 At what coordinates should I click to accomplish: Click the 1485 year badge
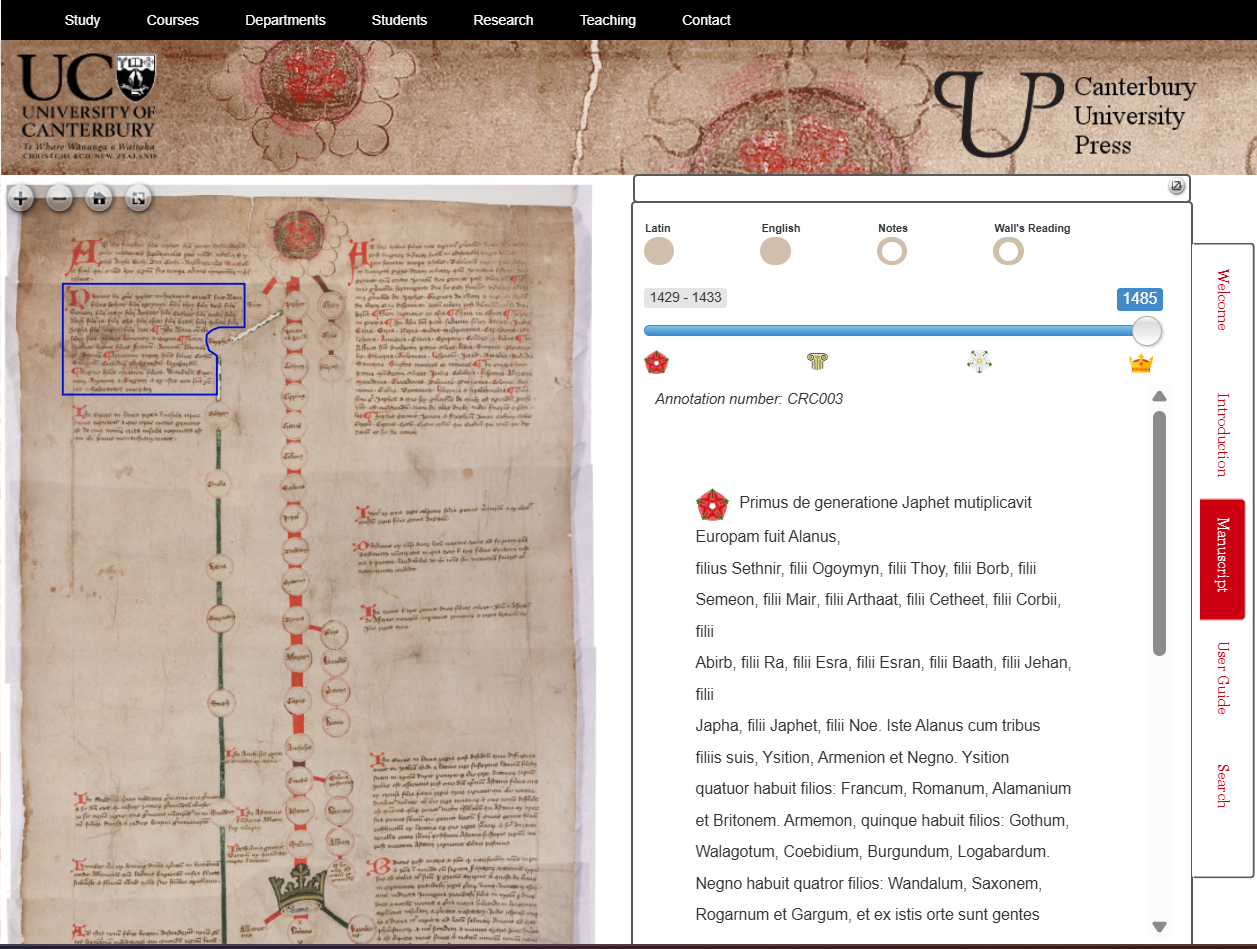(x=1139, y=299)
